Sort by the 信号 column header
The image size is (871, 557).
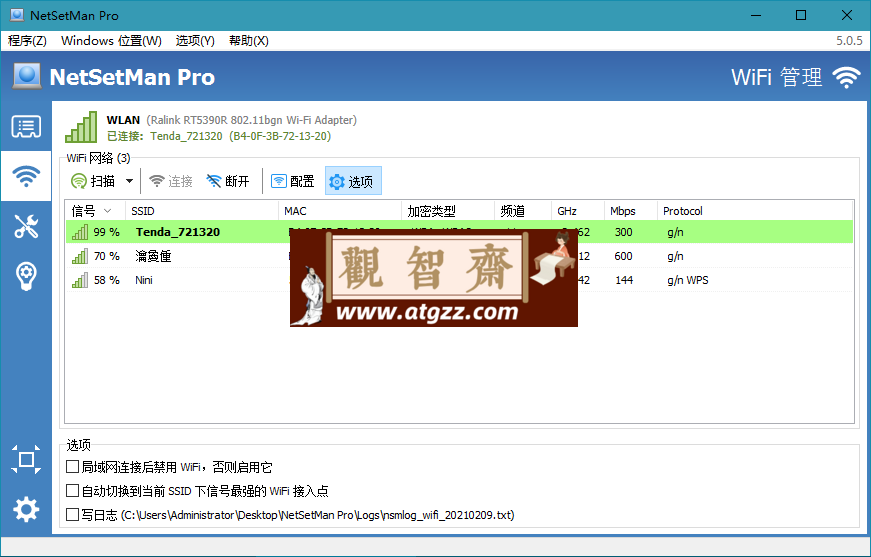coord(96,211)
